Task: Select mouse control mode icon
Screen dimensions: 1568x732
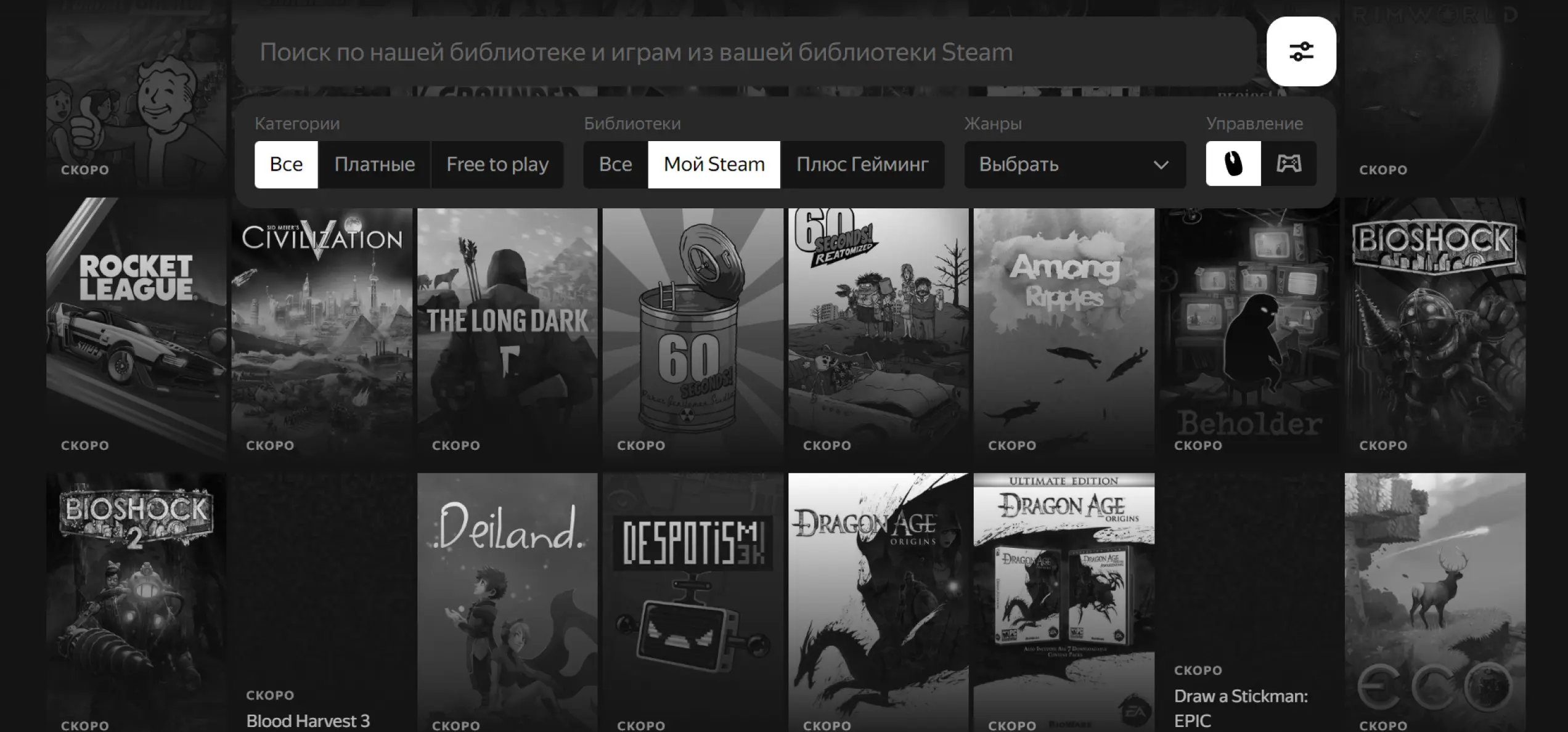Action: tap(1233, 164)
